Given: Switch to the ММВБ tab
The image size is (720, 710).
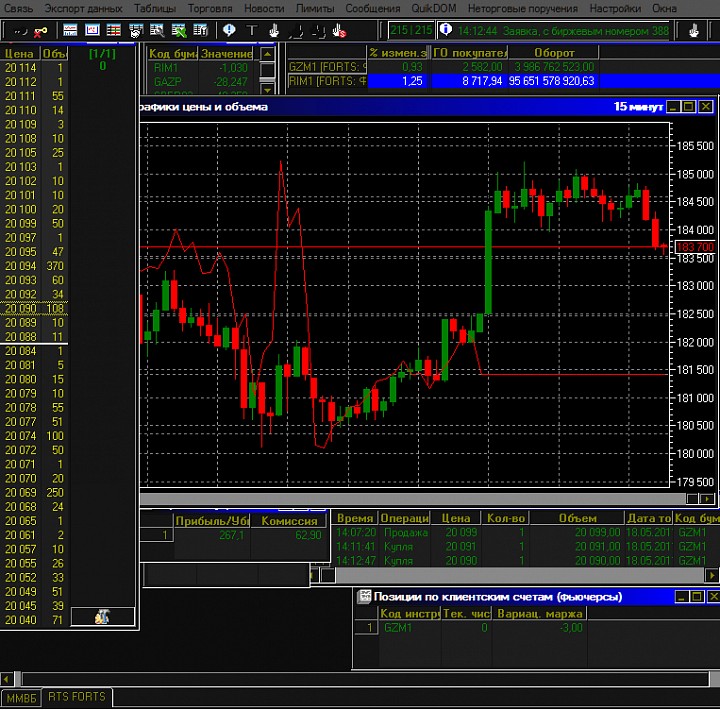Looking at the screenshot, I should [21, 697].
